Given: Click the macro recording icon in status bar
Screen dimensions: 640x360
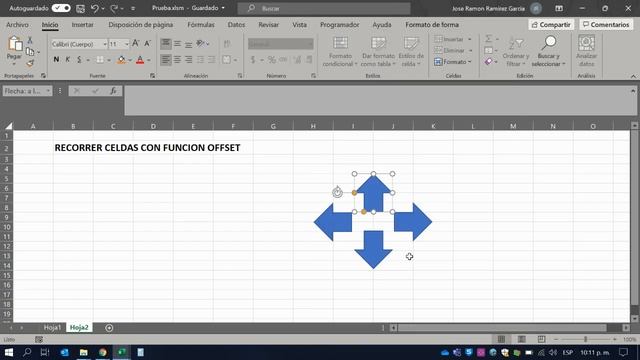Looking at the screenshot, I should 39,339.
